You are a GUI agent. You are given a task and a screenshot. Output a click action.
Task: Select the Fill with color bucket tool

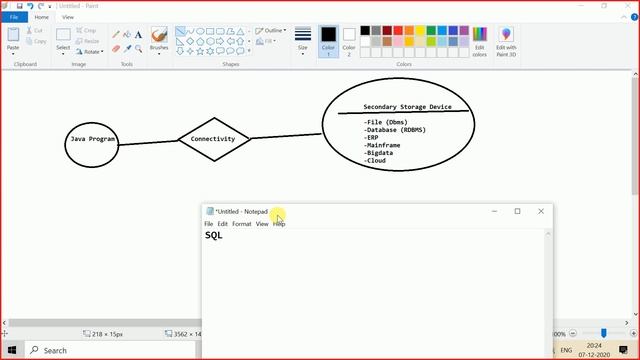coord(127,35)
